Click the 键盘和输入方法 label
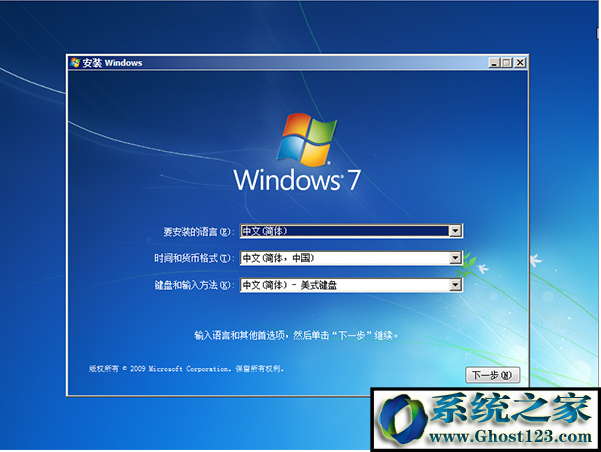 coord(193,285)
